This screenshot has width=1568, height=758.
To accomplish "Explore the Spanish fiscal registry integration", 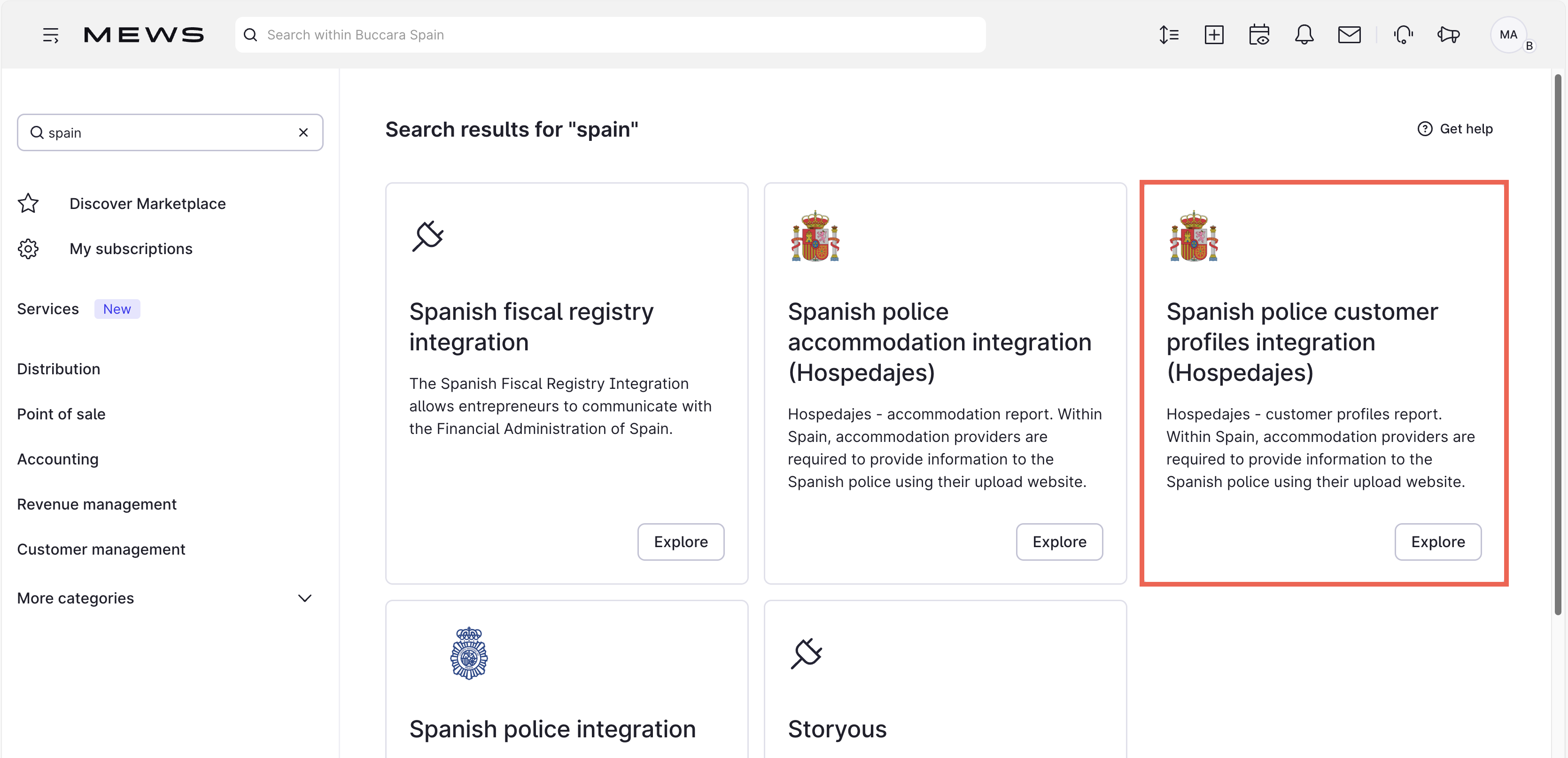I will click(681, 541).
